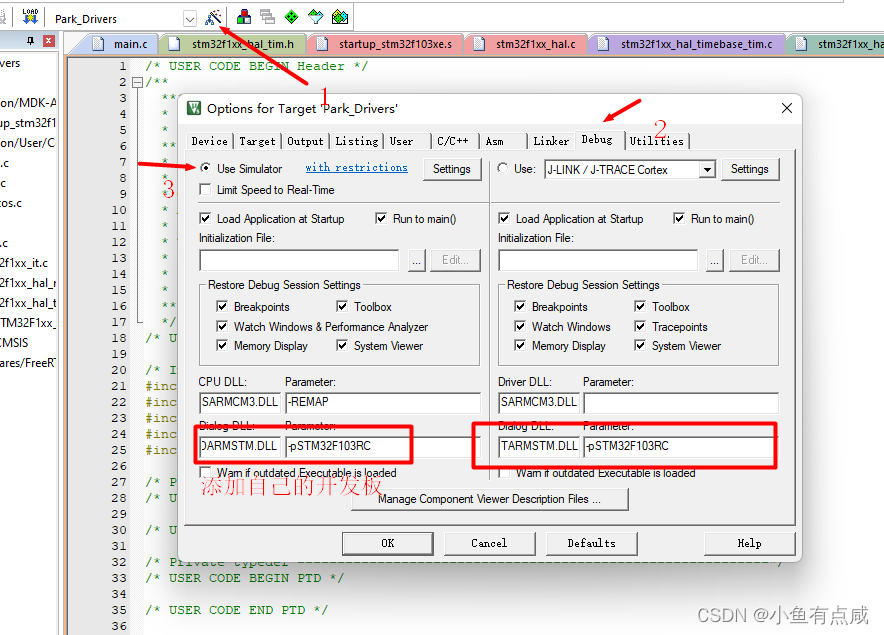
Task: Click the DARMSTM.DLL Dialog DLL field
Action: tap(240, 447)
